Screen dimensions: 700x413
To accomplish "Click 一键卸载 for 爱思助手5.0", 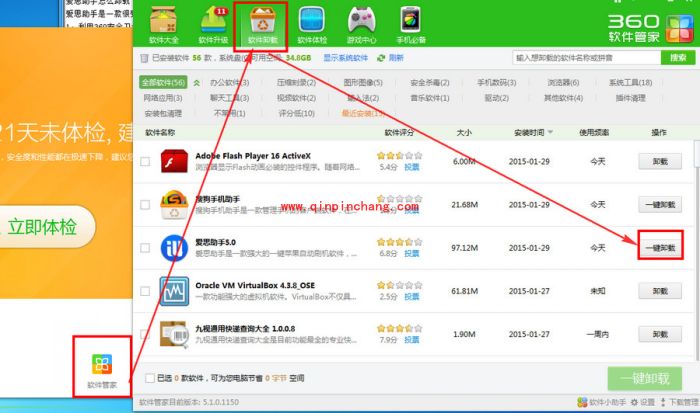I will point(660,248).
